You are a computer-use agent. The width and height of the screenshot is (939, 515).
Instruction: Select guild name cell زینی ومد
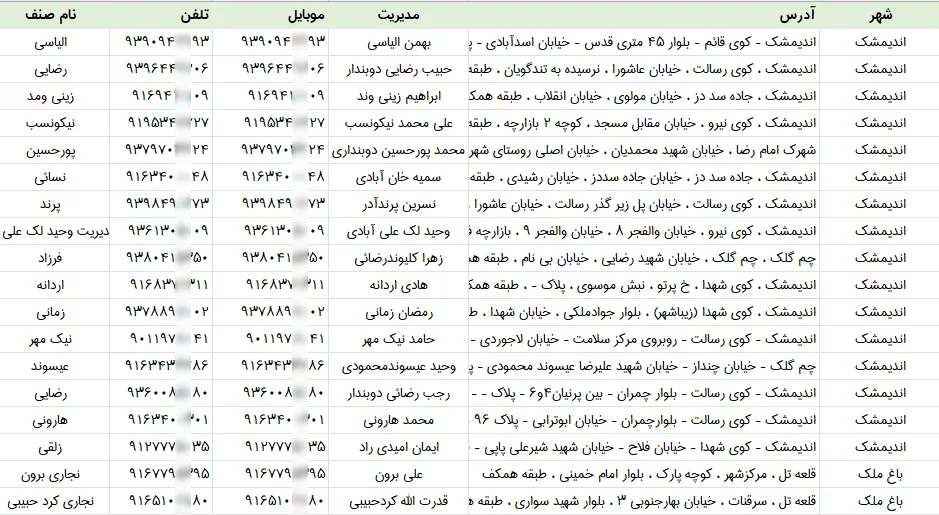pyautogui.click(x=54, y=96)
